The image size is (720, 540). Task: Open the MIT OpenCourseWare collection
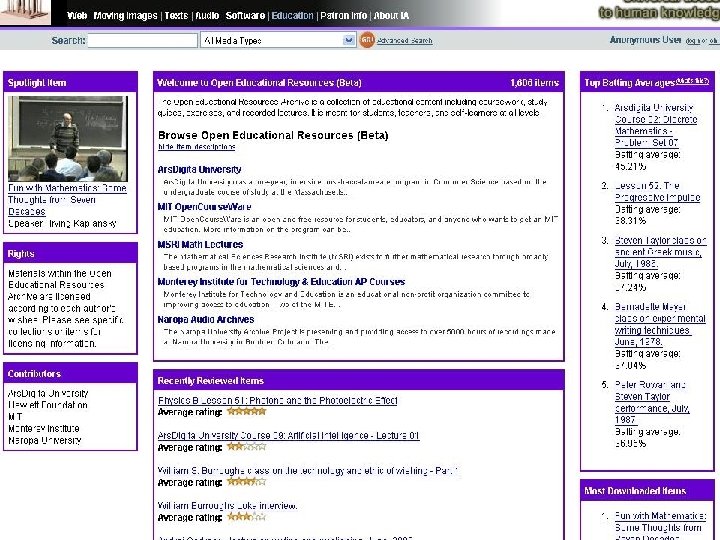pyautogui.click(x=204, y=207)
